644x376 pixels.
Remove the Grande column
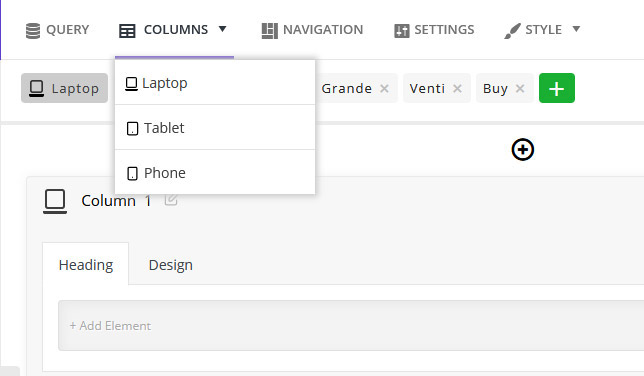(384, 88)
